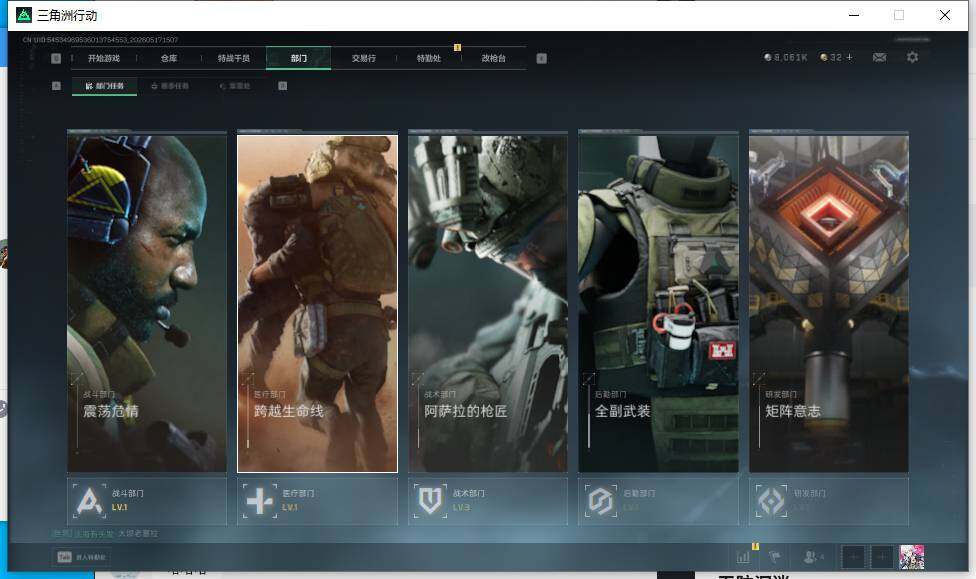Click the Tab key button at bottom left
This screenshot has width=976, height=579.
pos(65,557)
